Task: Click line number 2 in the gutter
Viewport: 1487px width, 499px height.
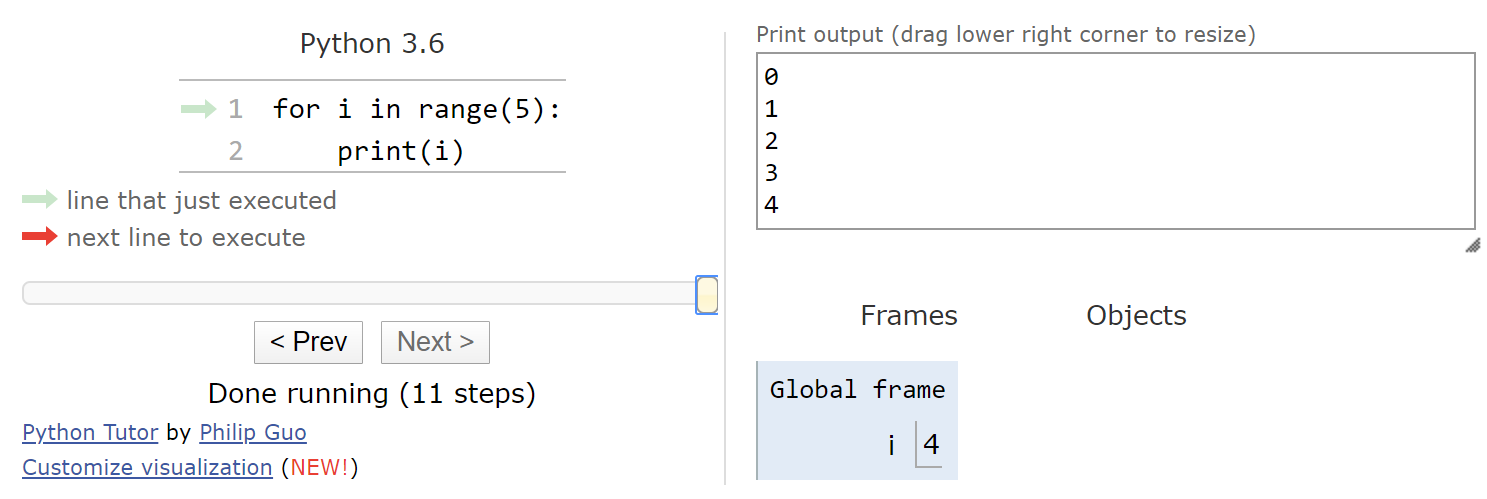Action: 235,151
